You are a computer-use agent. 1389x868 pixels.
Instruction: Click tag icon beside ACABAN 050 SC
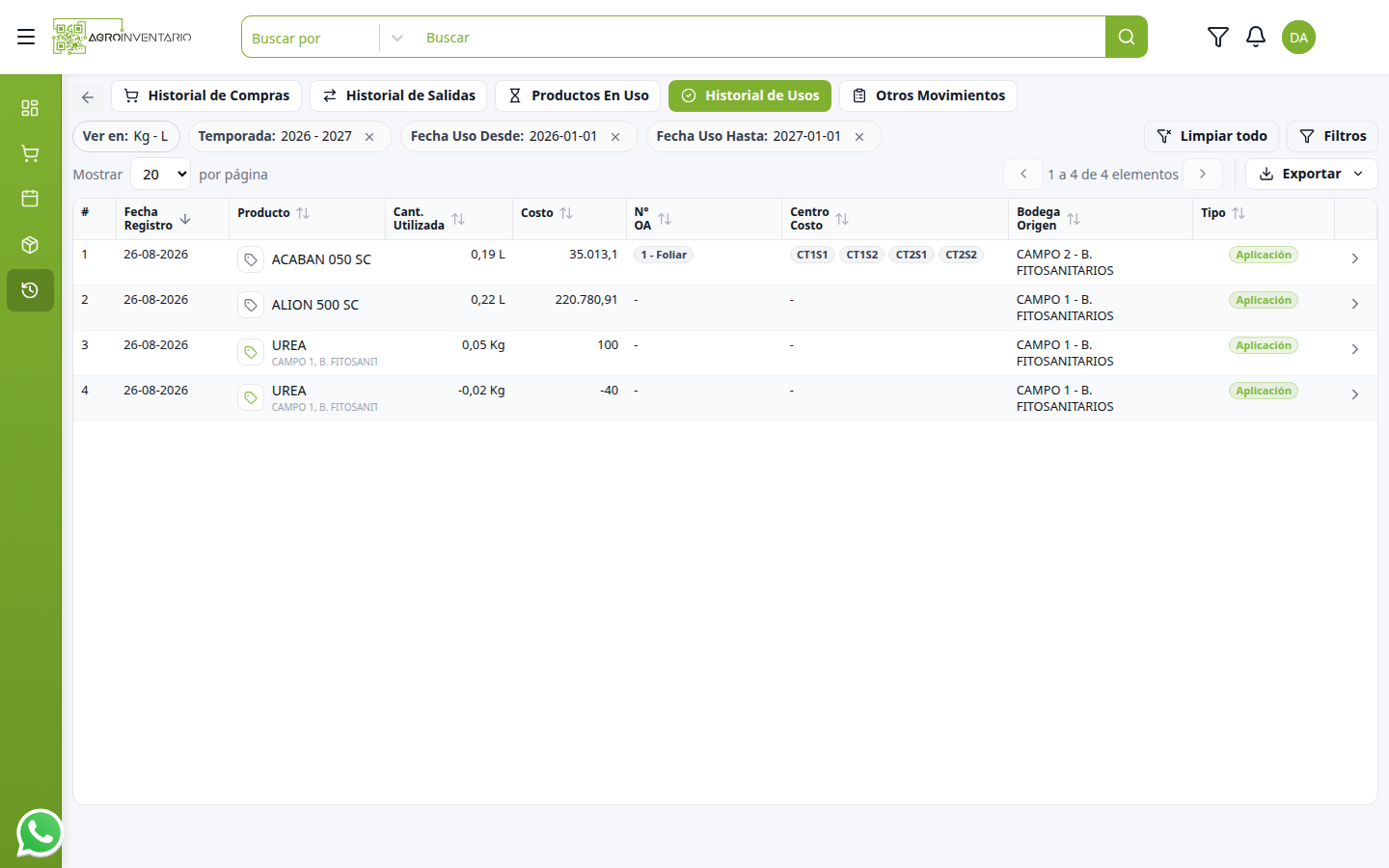click(251, 259)
